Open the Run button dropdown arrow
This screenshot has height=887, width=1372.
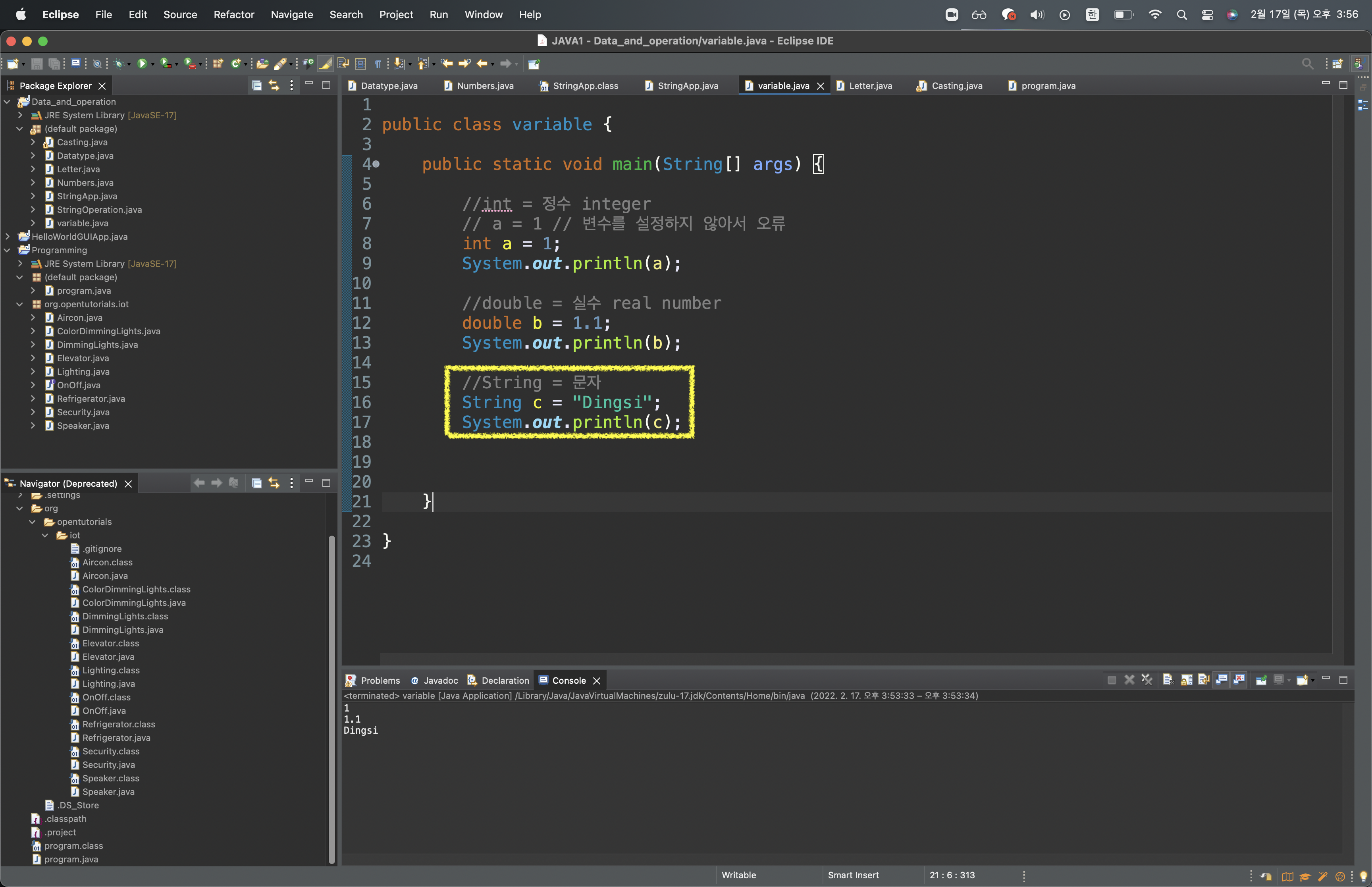[152, 64]
